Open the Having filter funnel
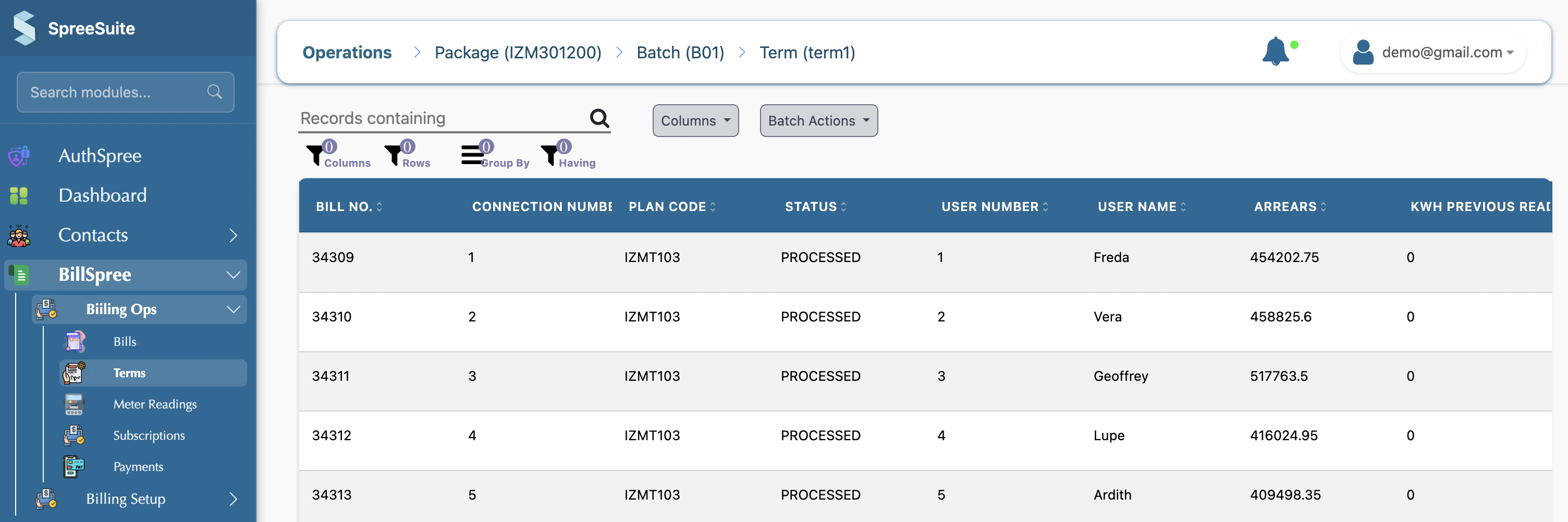Image resolution: width=1568 pixels, height=522 pixels. [x=550, y=156]
